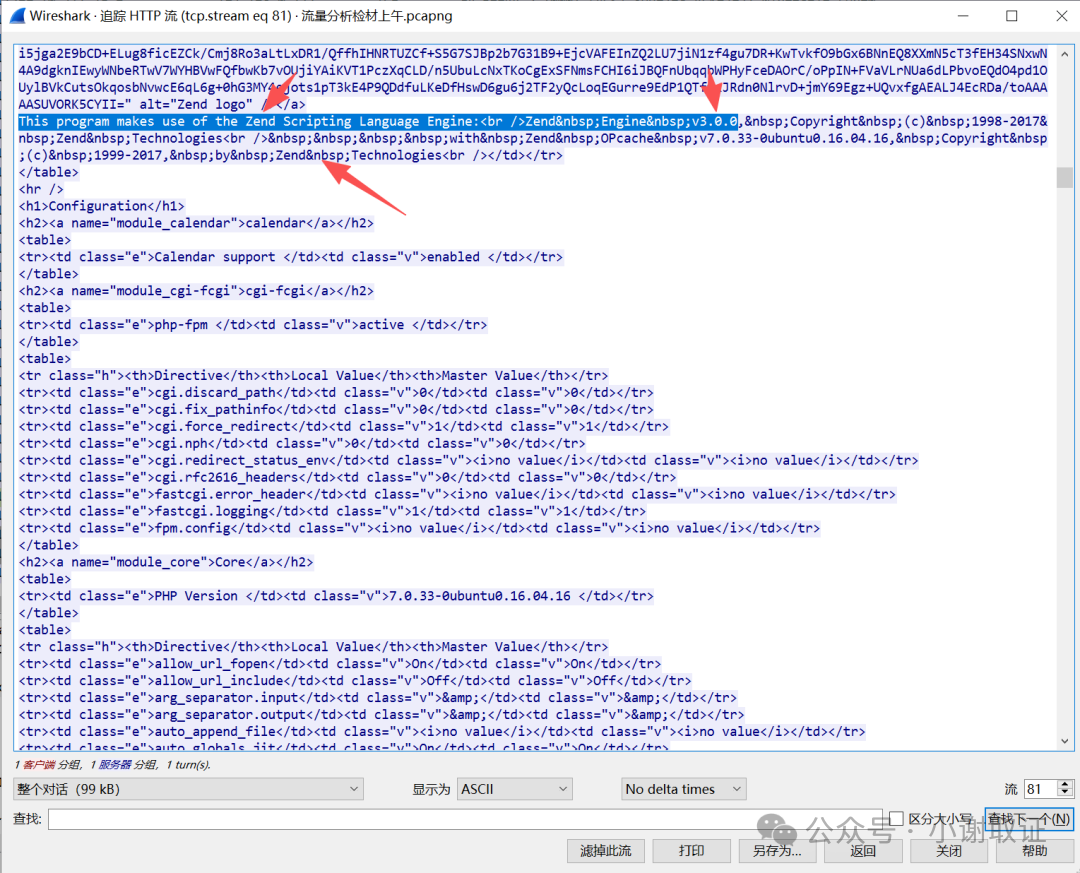Click the allow_url_include row
This screenshot has height=873, width=1080.
tap(355, 681)
